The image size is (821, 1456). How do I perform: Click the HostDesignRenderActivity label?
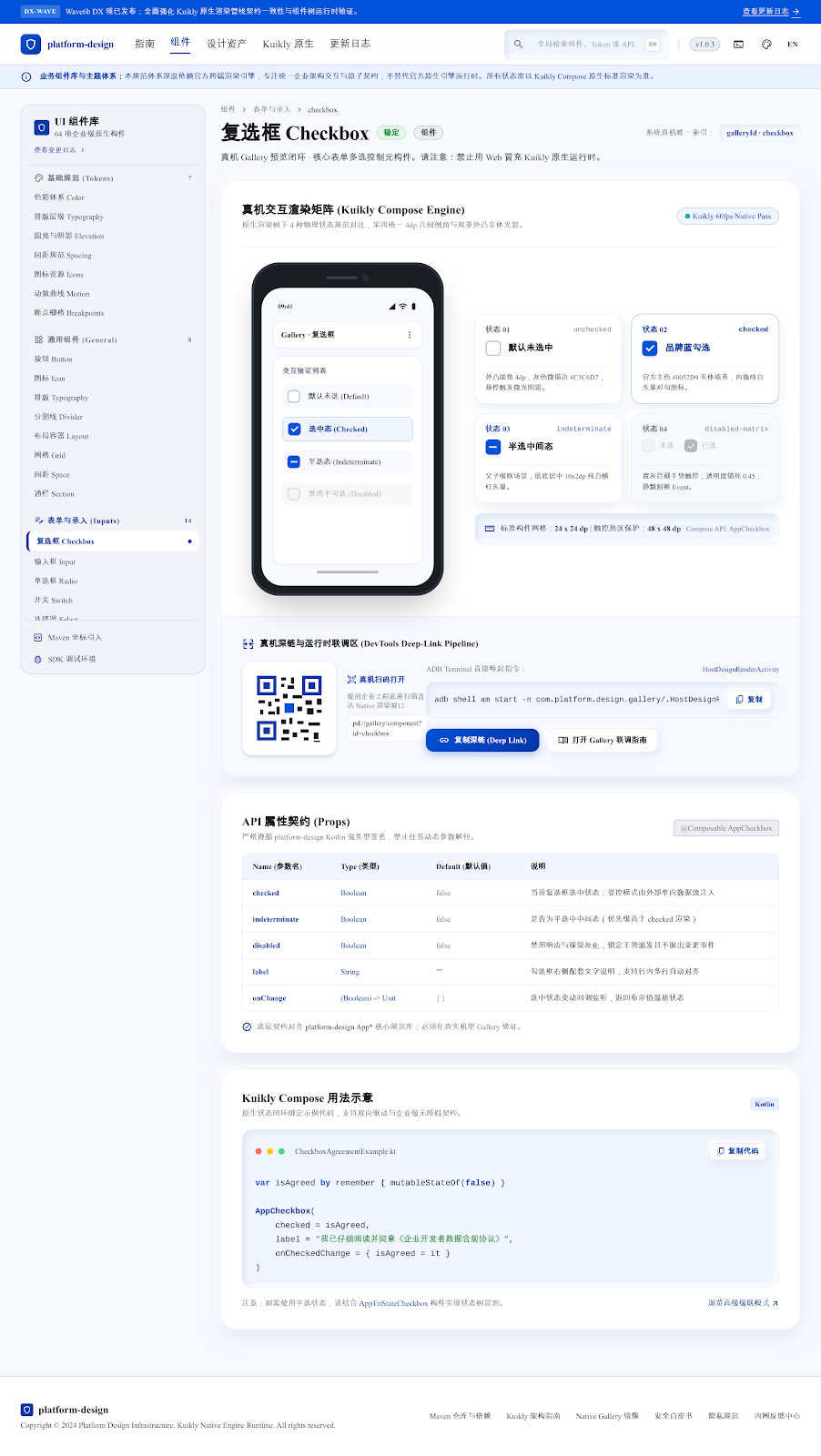coord(740,669)
